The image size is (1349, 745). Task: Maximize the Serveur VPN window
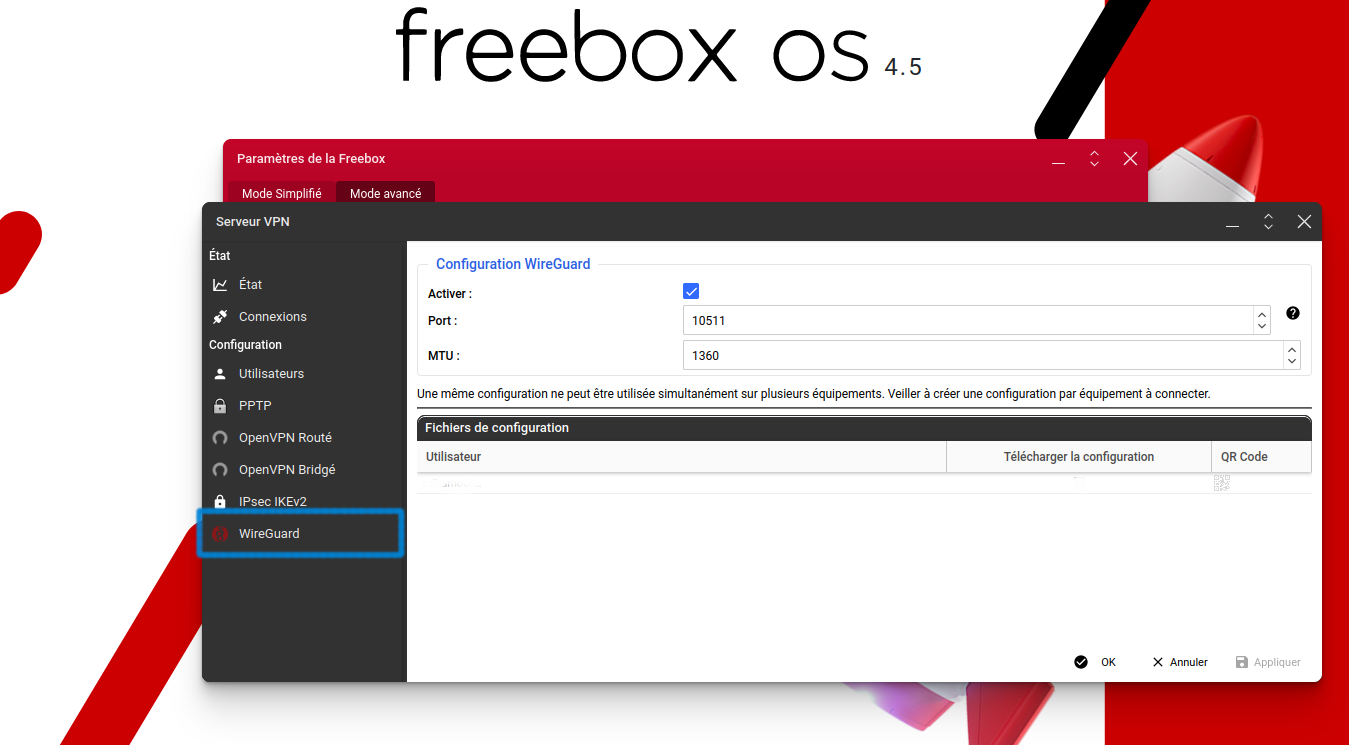(1268, 222)
